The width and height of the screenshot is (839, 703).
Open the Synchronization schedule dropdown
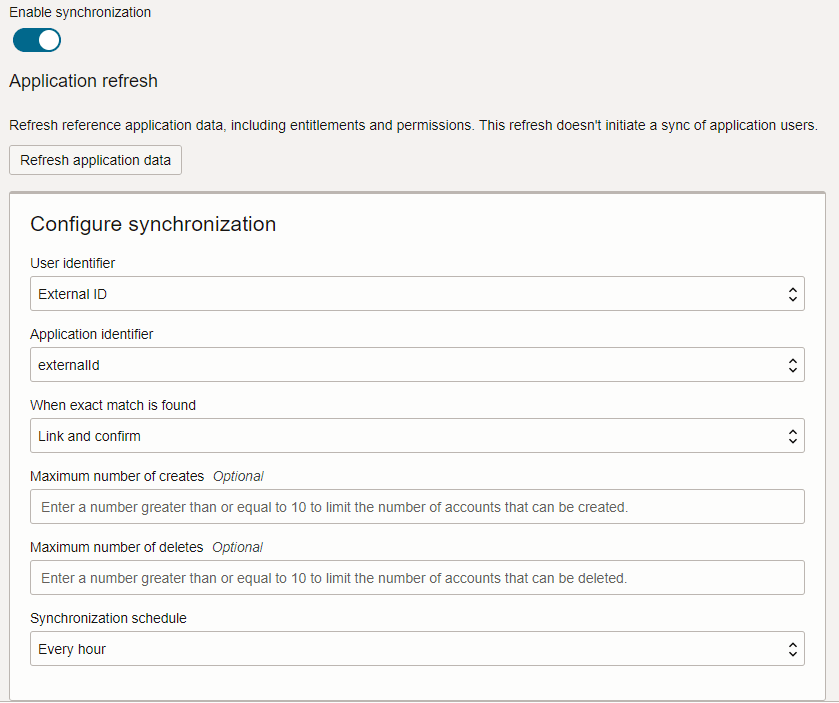[x=417, y=648]
